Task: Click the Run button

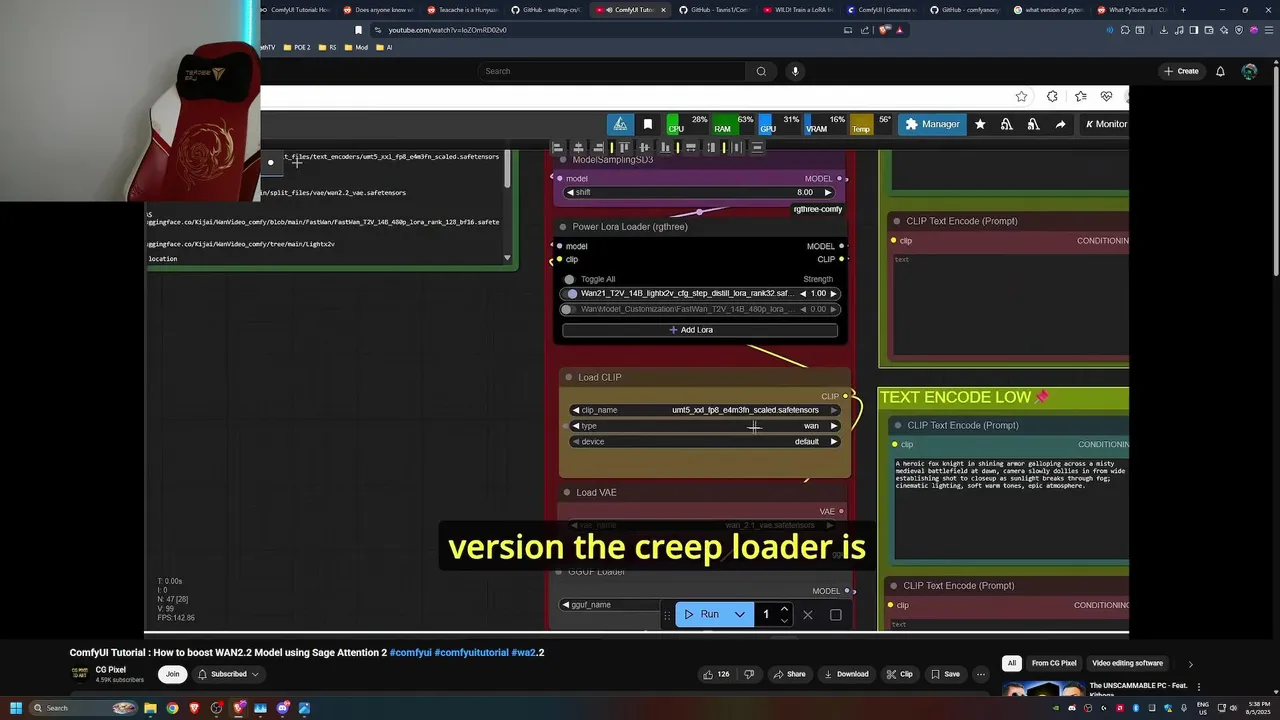Action: (x=701, y=615)
